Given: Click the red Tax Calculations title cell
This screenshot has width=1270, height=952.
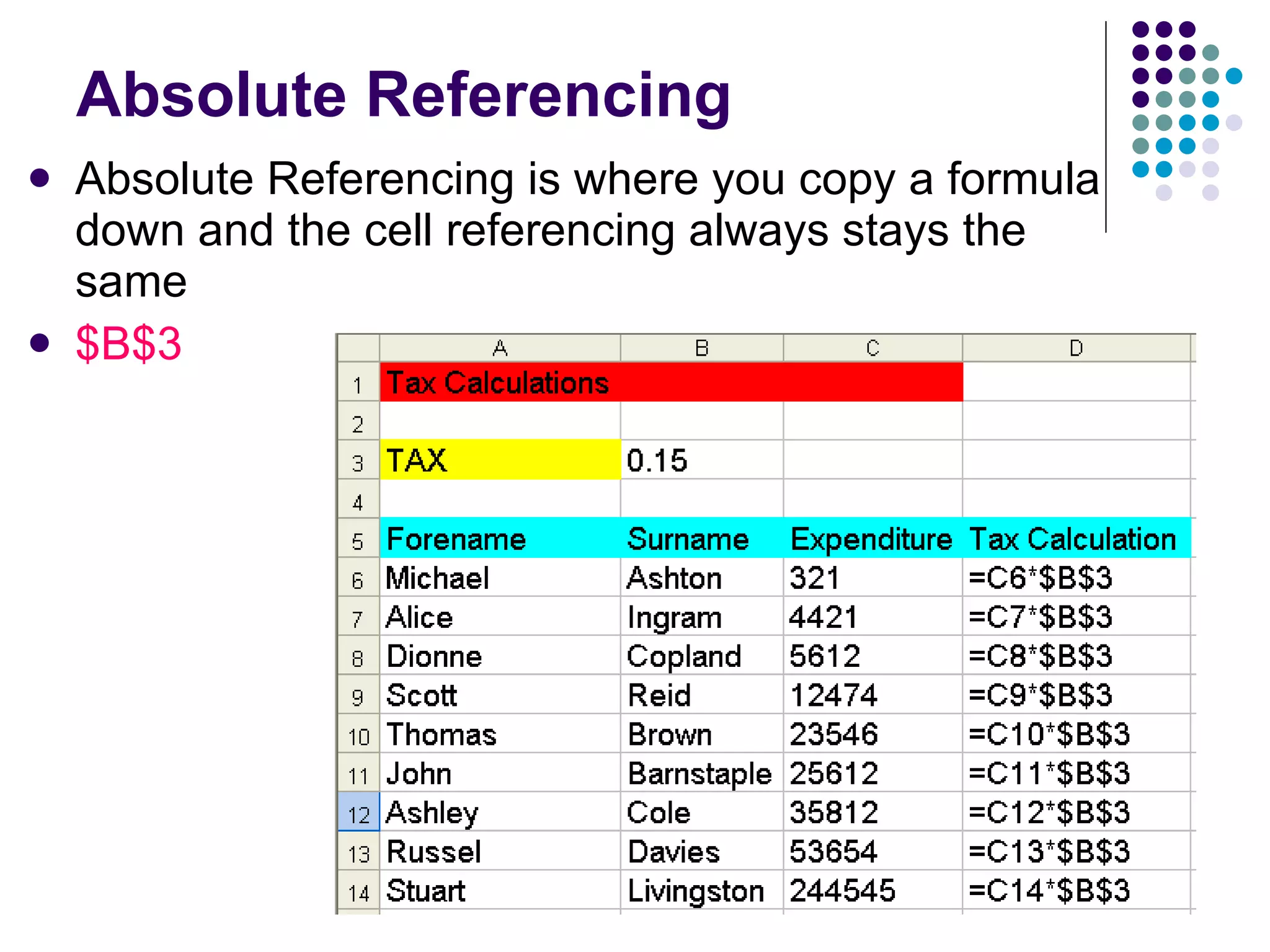Looking at the screenshot, I should tap(671, 382).
